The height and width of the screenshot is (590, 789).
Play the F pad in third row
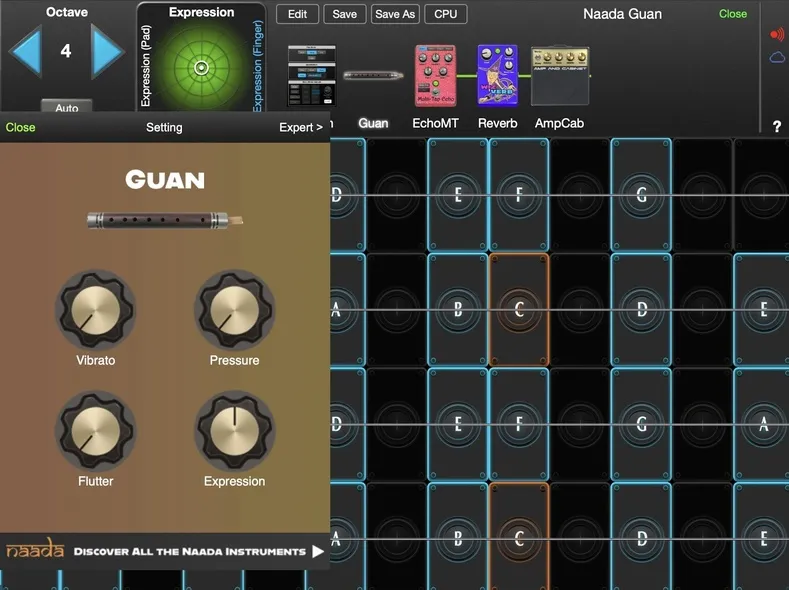click(x=519, y=424)
